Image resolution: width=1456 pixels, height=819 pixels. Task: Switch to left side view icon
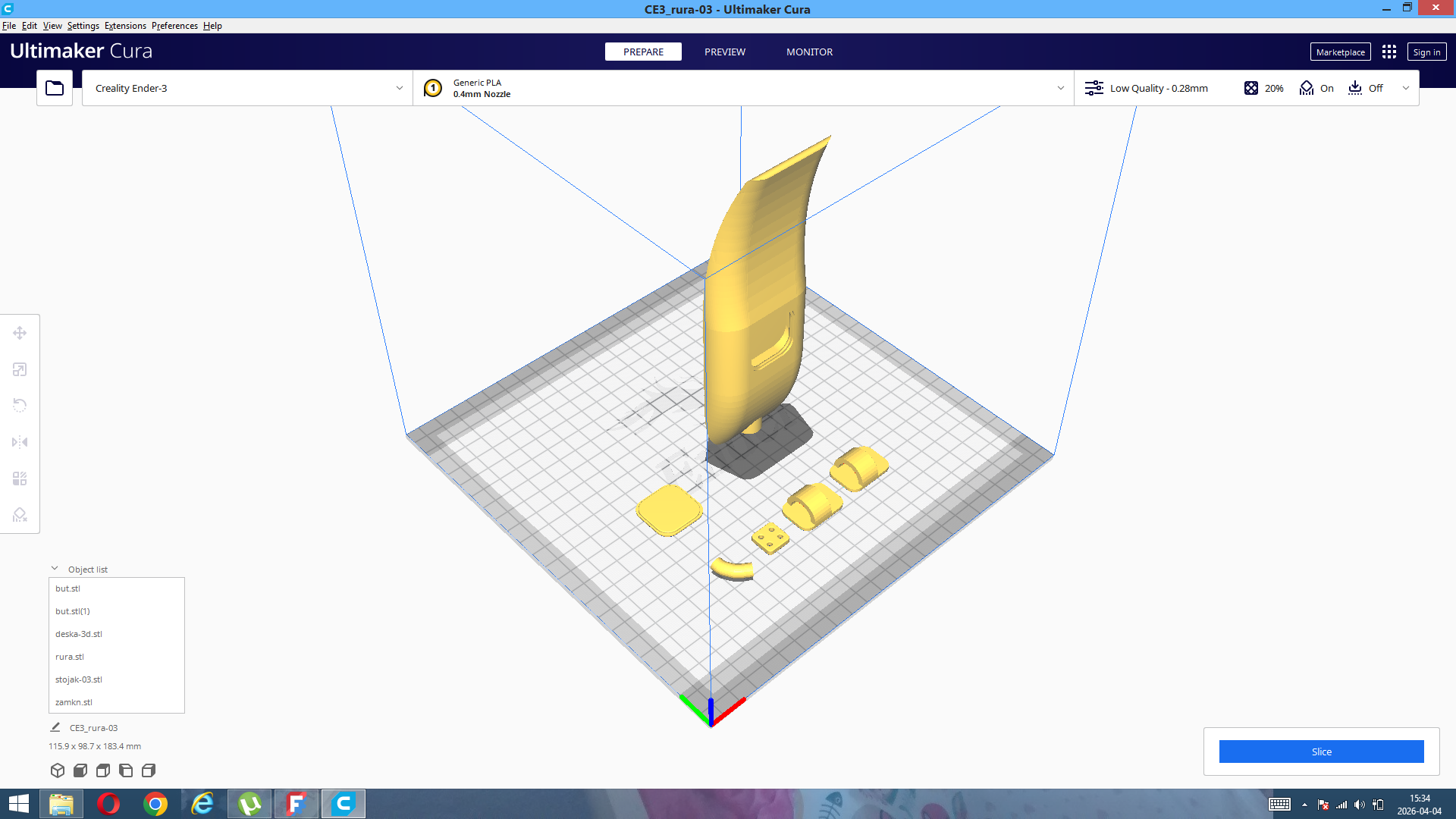click(x=126, y=770)
